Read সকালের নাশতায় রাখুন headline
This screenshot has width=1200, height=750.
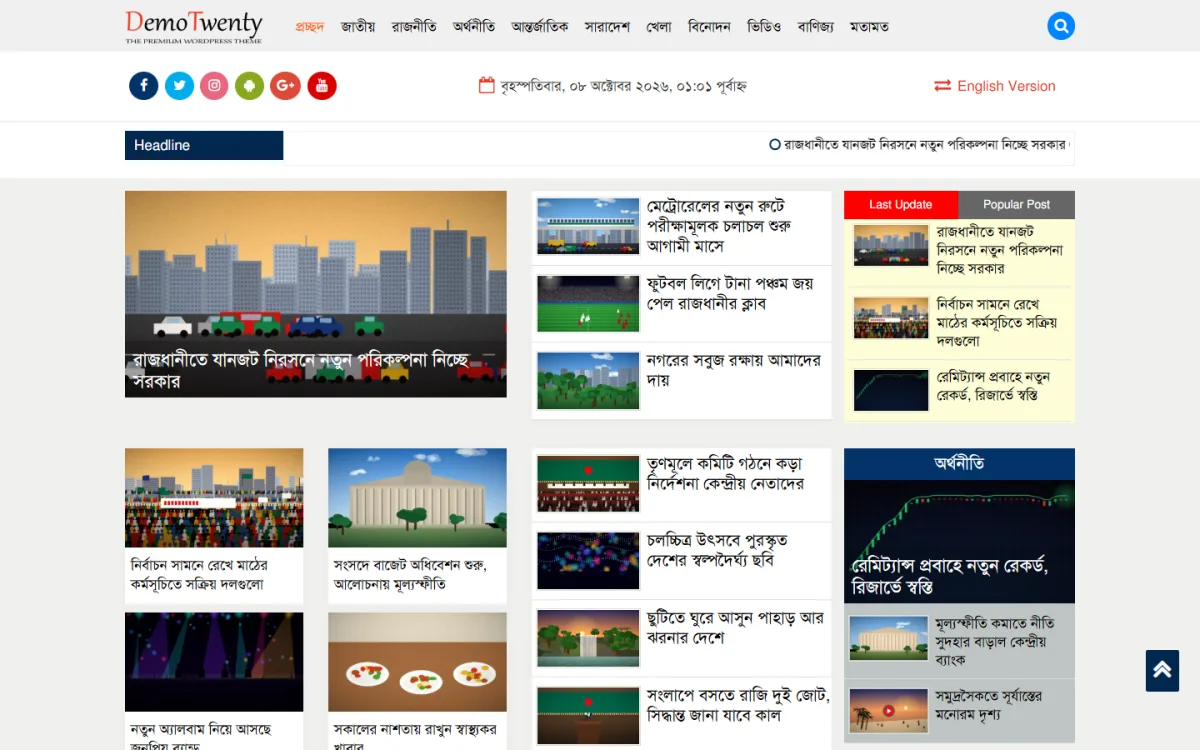coord(416,738)
